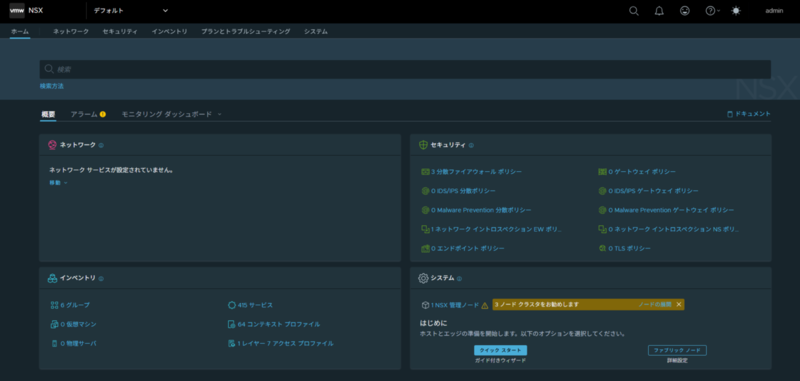Click the yellow warning triangle icon
Viewport: 800px width, 381px height.
[485, 305]
